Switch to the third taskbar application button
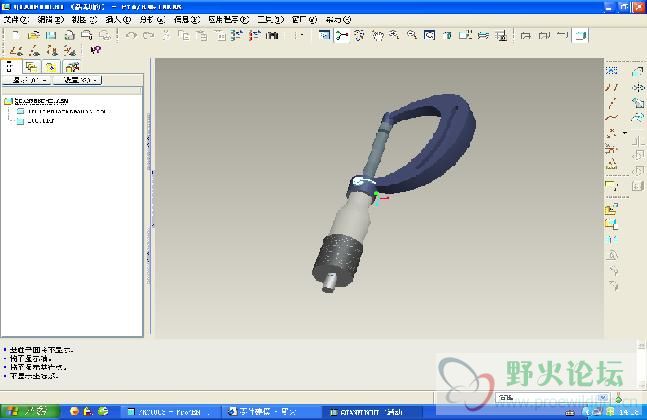 click(372, 412)
